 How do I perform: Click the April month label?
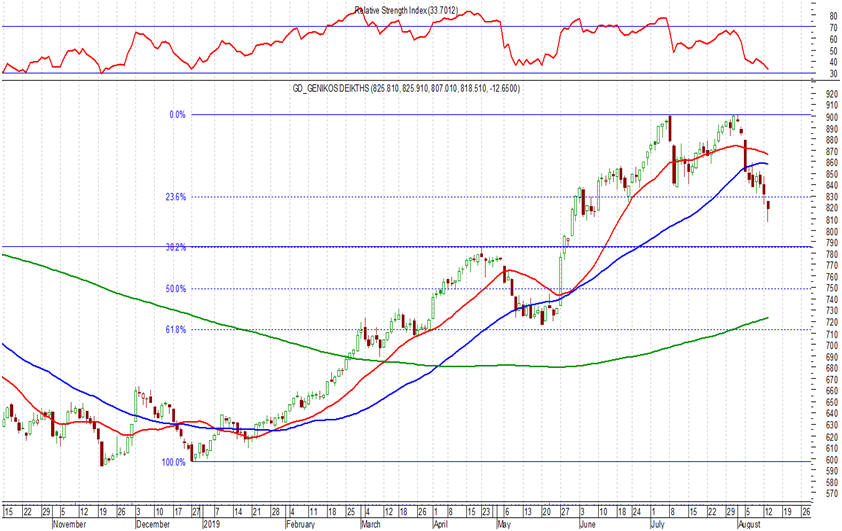tap(441, 524)
